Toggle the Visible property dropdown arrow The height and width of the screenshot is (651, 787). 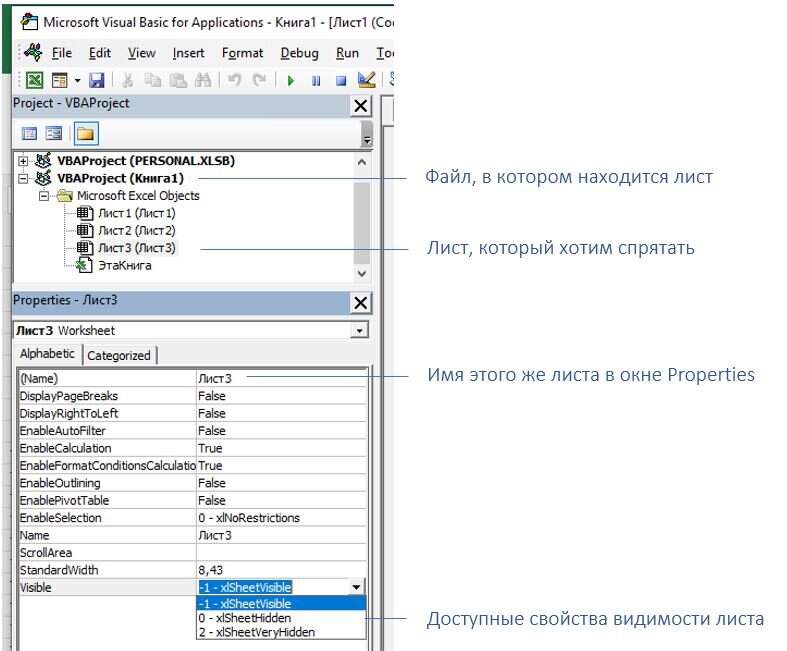(356, 587)
